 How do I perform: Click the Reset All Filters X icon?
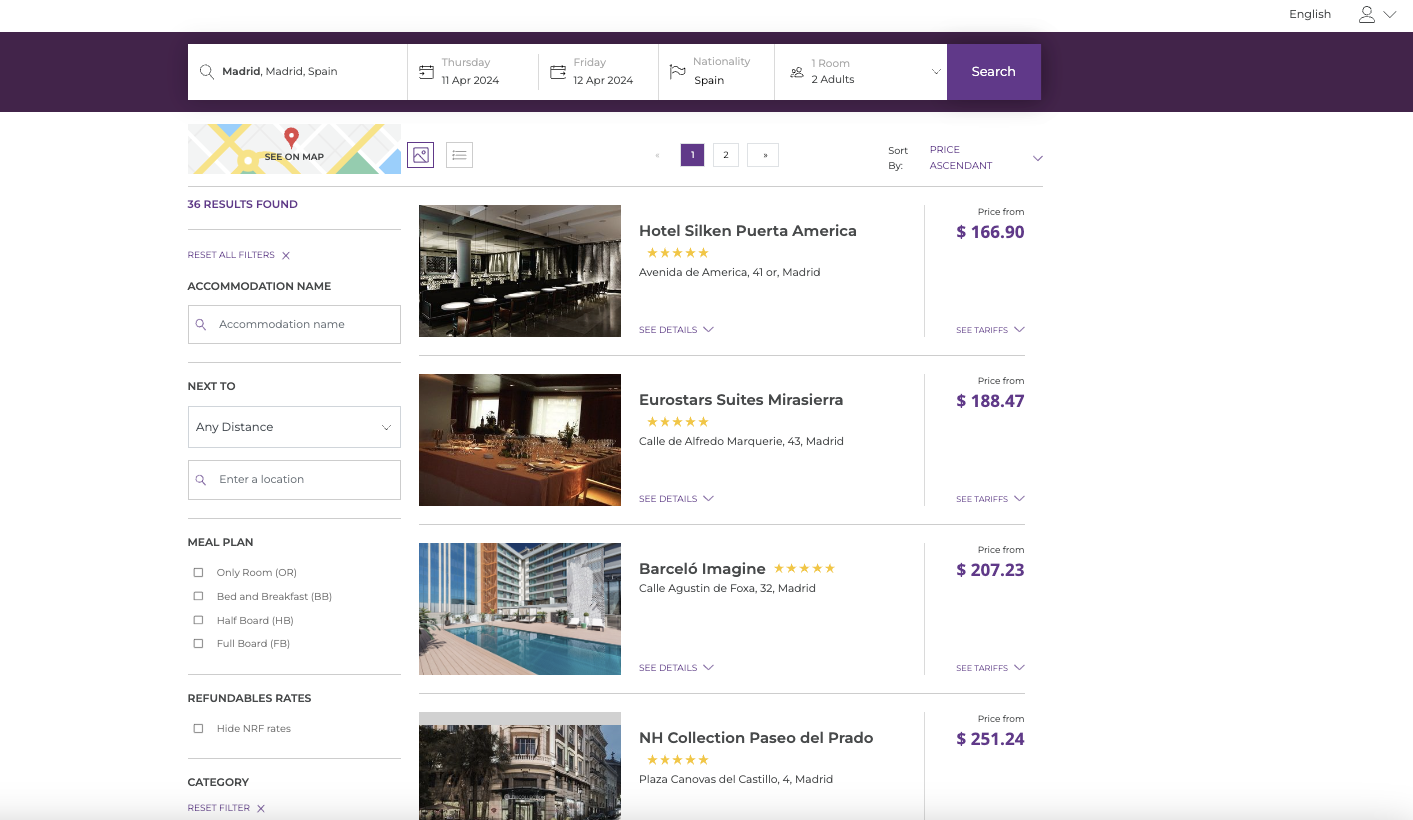(x=286, y=256)
